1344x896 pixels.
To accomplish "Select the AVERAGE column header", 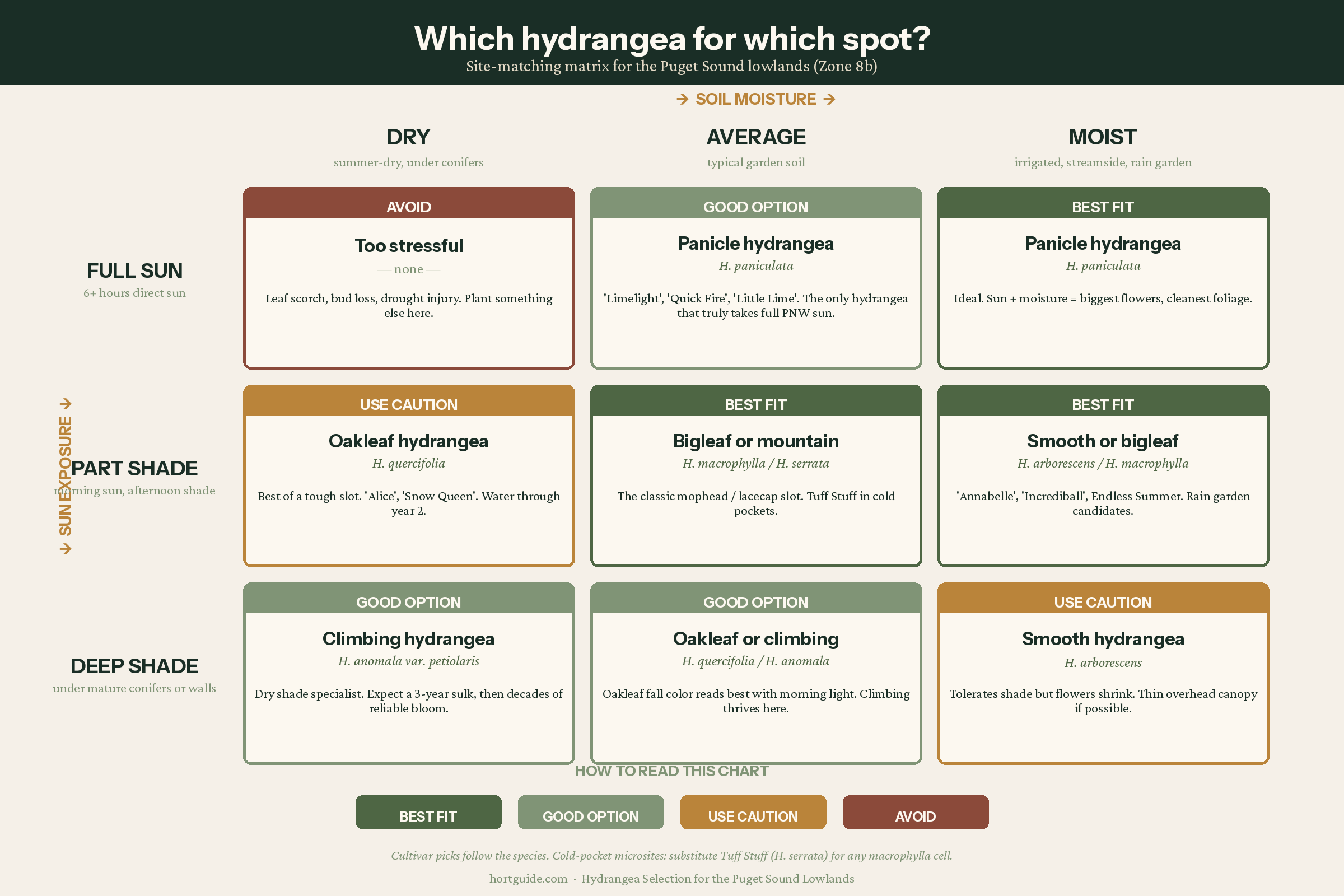I will tap(756, 137).
